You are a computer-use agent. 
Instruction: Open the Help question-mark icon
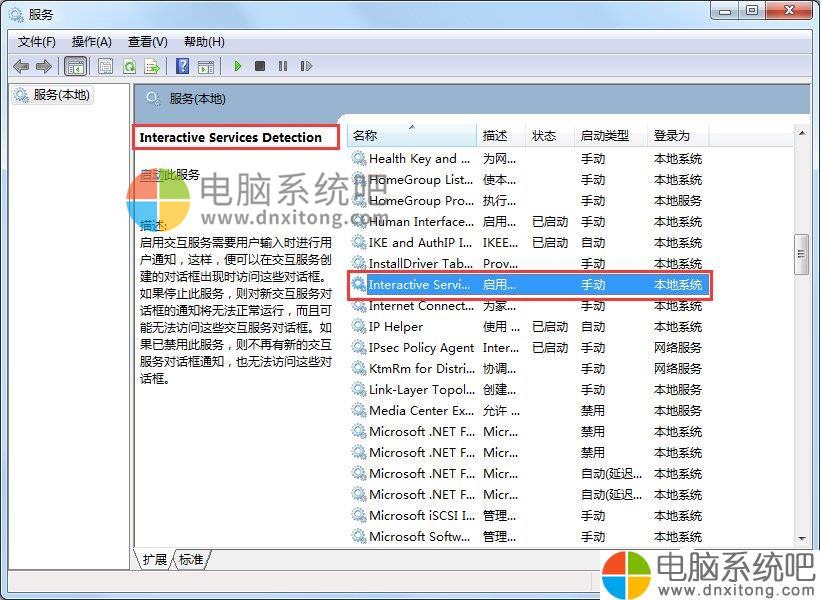(x=183, y=66)
